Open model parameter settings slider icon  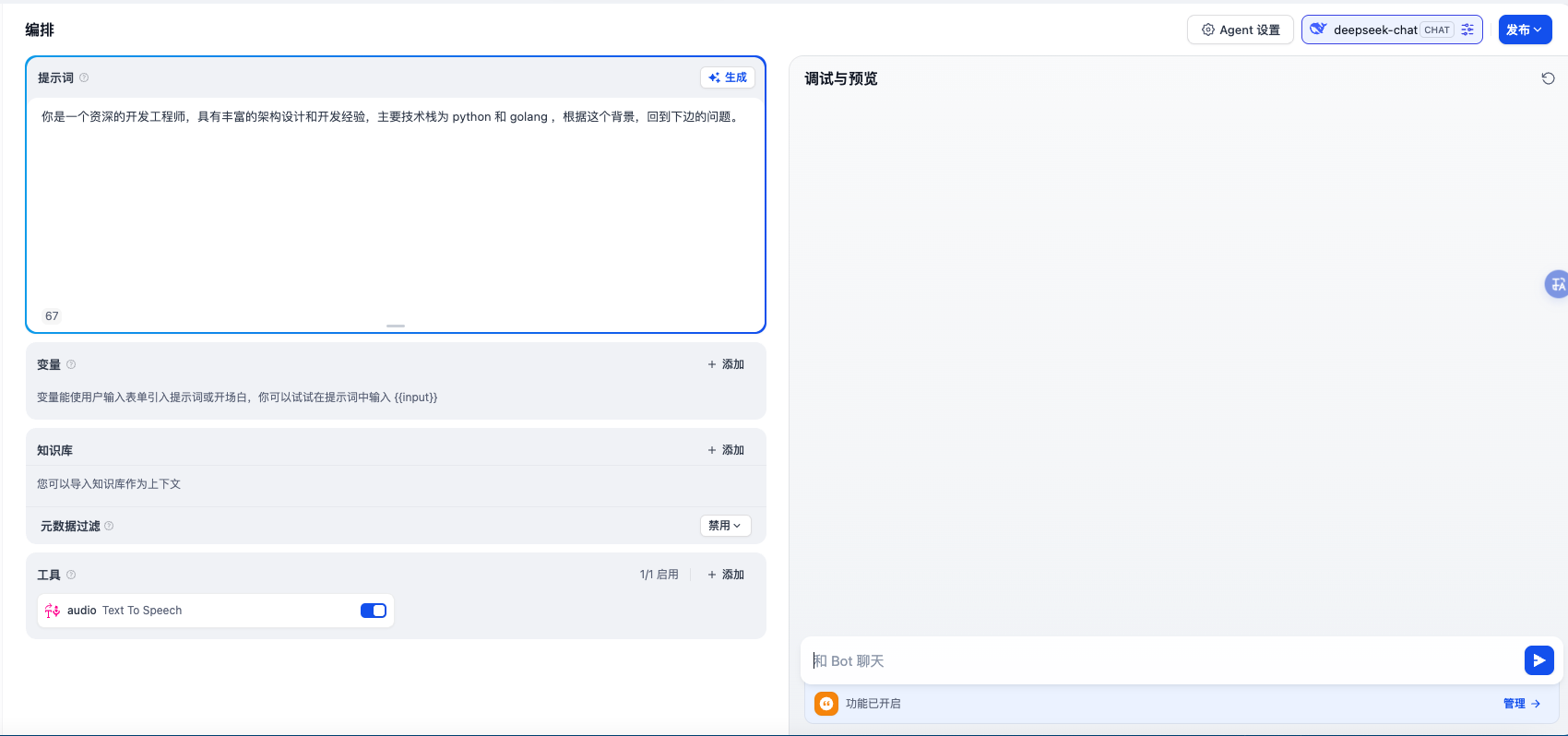1467,30
